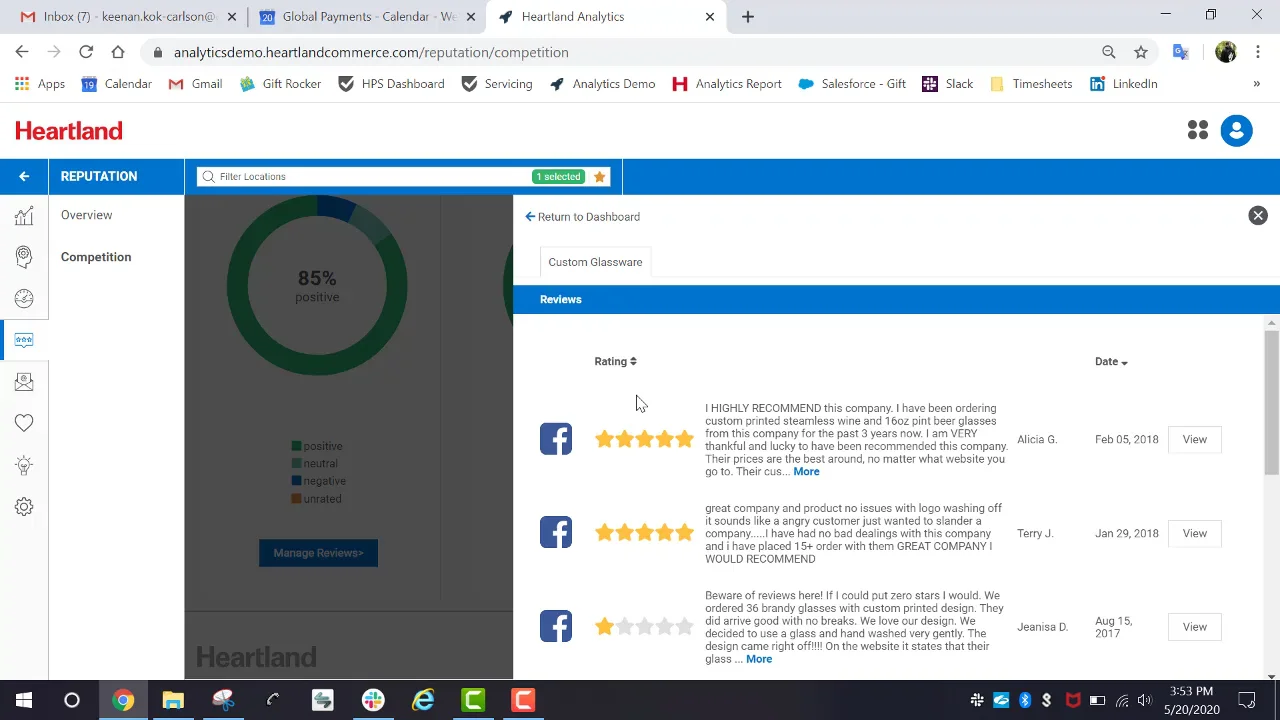Collapse sidebar with the back arrow

tap(24, 176)
